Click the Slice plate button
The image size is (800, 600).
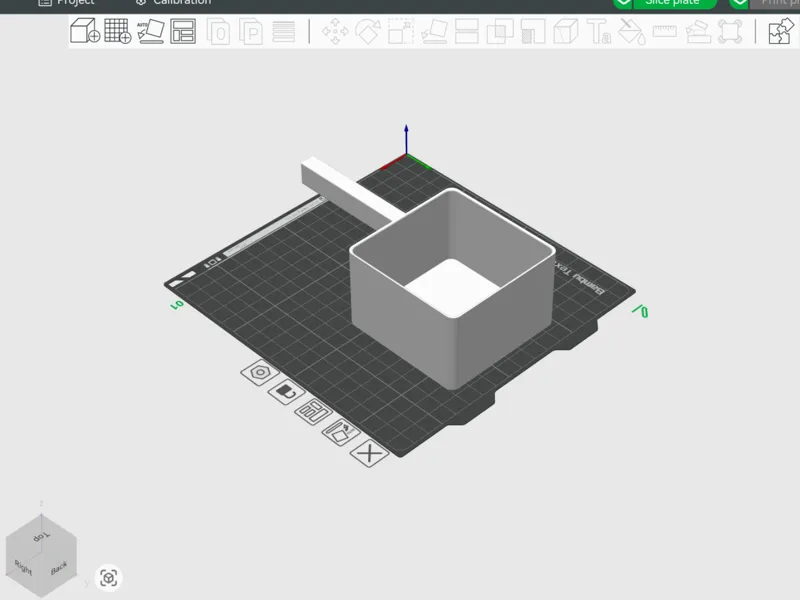click(x=675, y=3)
